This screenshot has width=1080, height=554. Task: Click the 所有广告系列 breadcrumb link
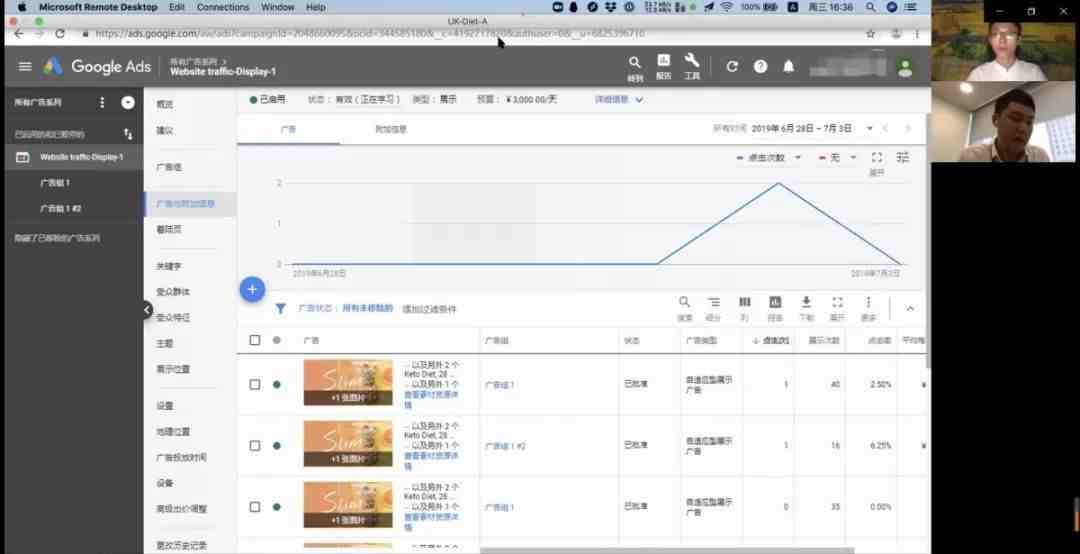coord(194,61)
